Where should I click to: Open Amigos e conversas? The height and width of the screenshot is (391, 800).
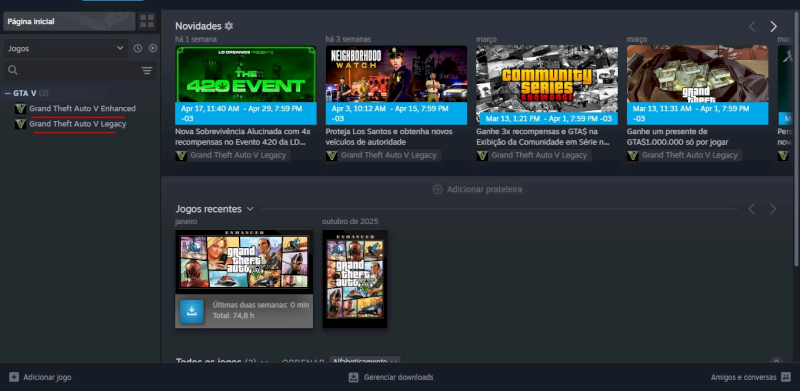751,377
